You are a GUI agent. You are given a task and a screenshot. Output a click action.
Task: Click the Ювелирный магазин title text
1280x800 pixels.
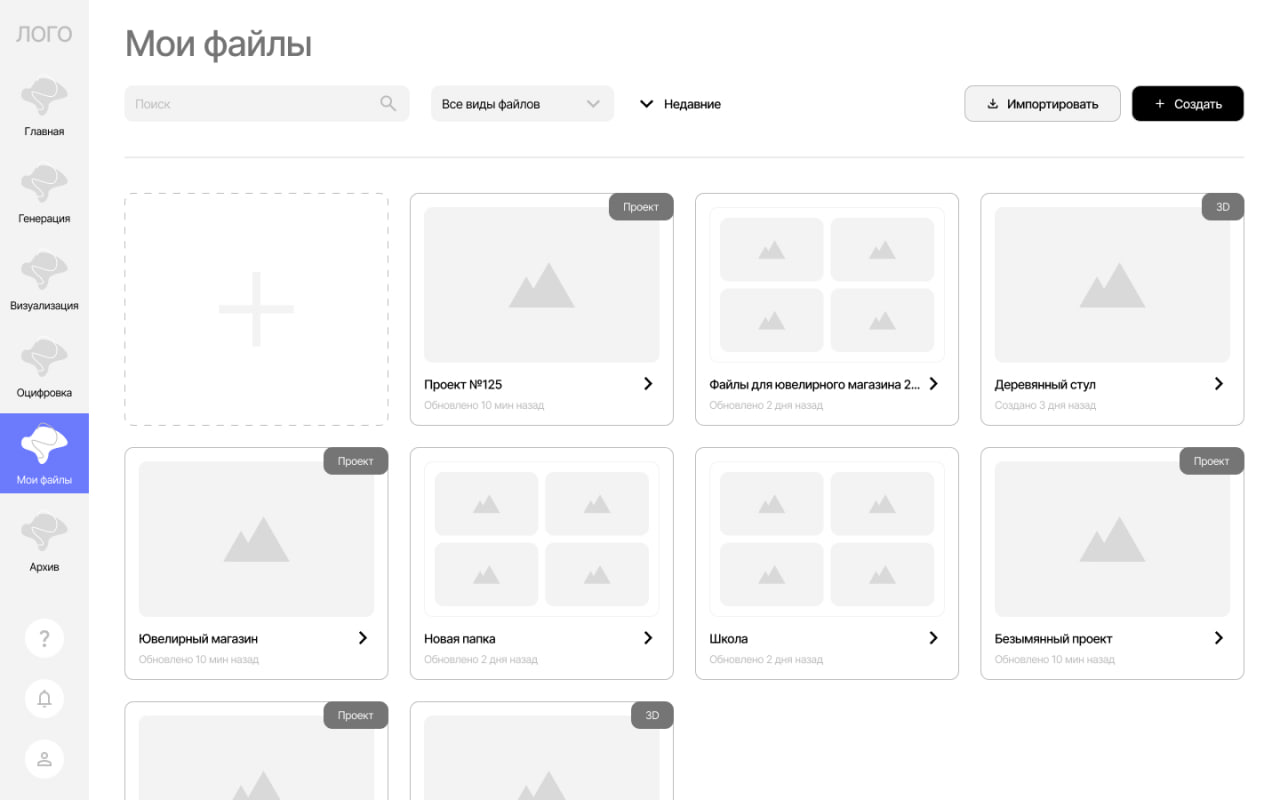click(x=198, y=638)
